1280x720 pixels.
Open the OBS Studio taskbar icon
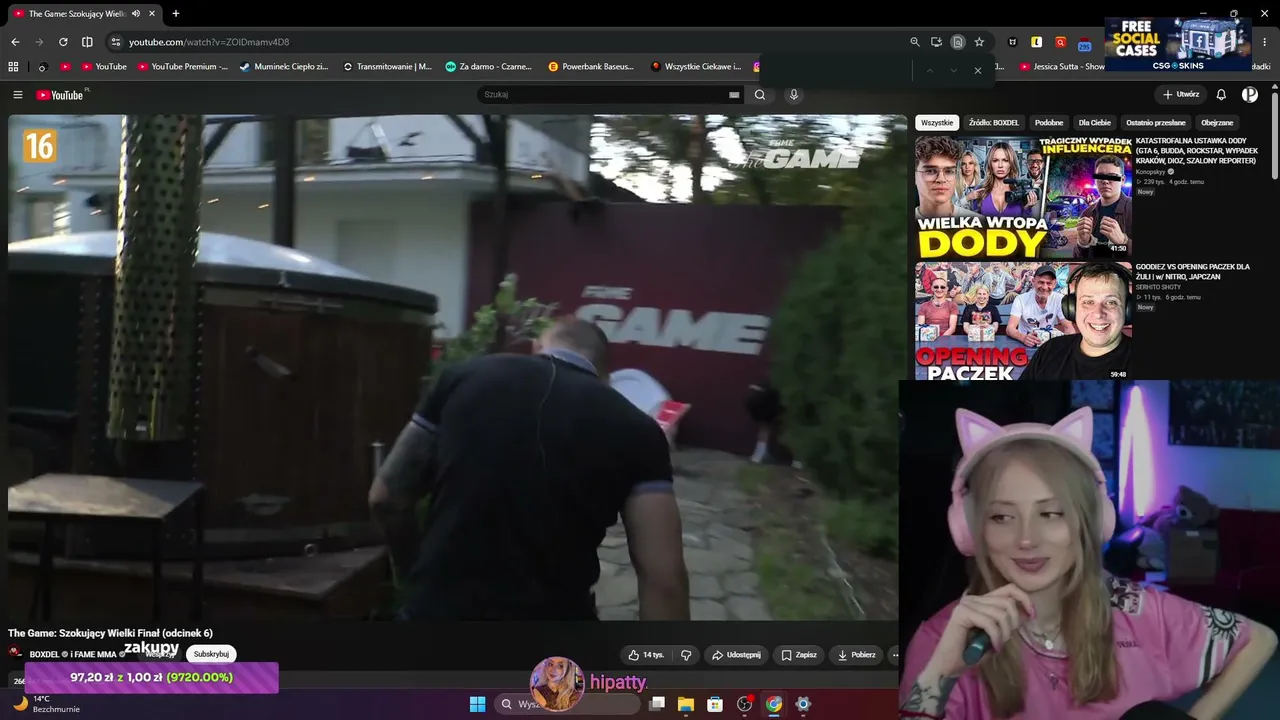point(745,704)
